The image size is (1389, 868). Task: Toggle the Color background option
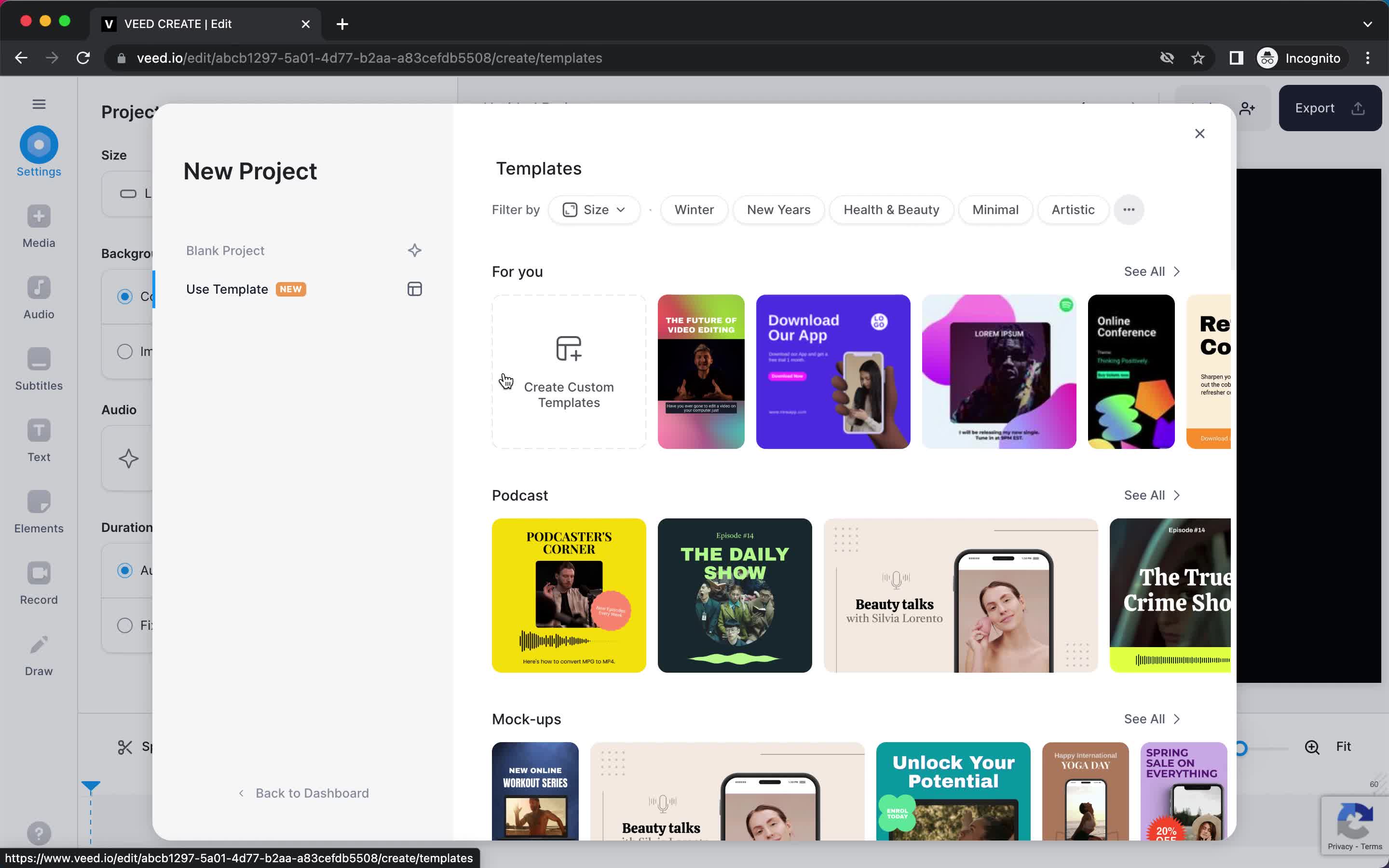[x=124, y=296]
